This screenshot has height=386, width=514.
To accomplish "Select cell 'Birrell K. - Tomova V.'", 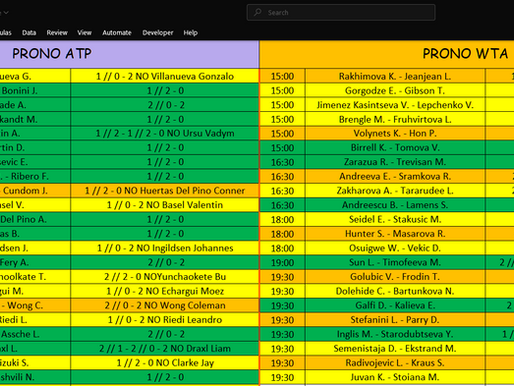I will tap(395, 148).
